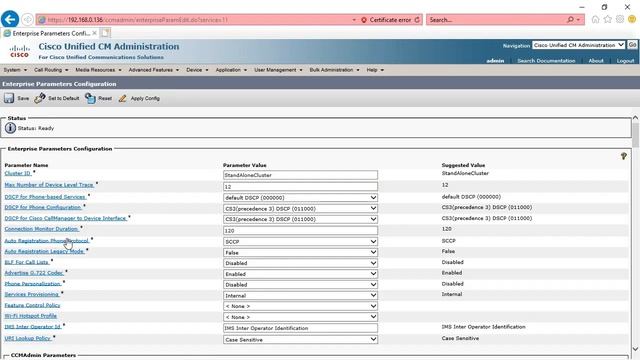Click the Apply Config pencil icon
Viewport: 640px width, 360px height.
(122, 98)
